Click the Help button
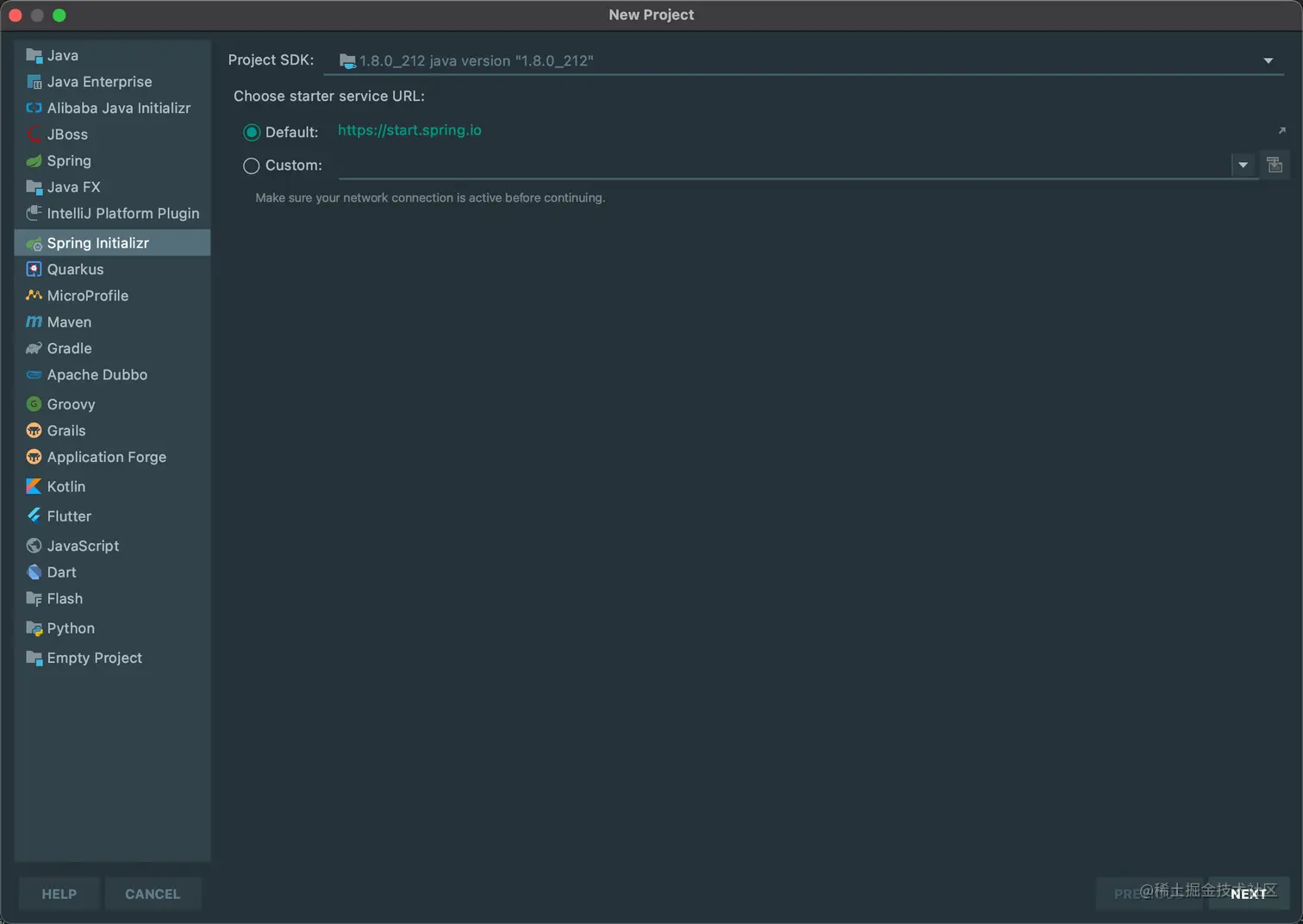Viewport: 1303px width, 924px height. 59,894
